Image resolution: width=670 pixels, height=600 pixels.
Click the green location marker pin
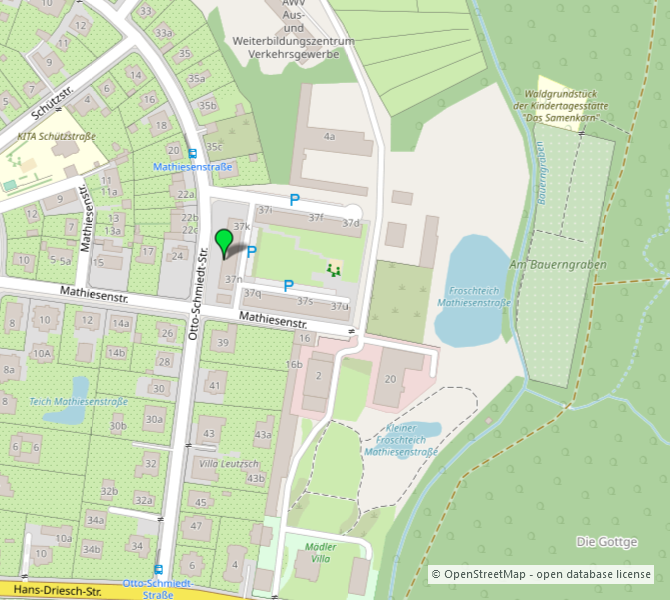(x=223, y=242)
